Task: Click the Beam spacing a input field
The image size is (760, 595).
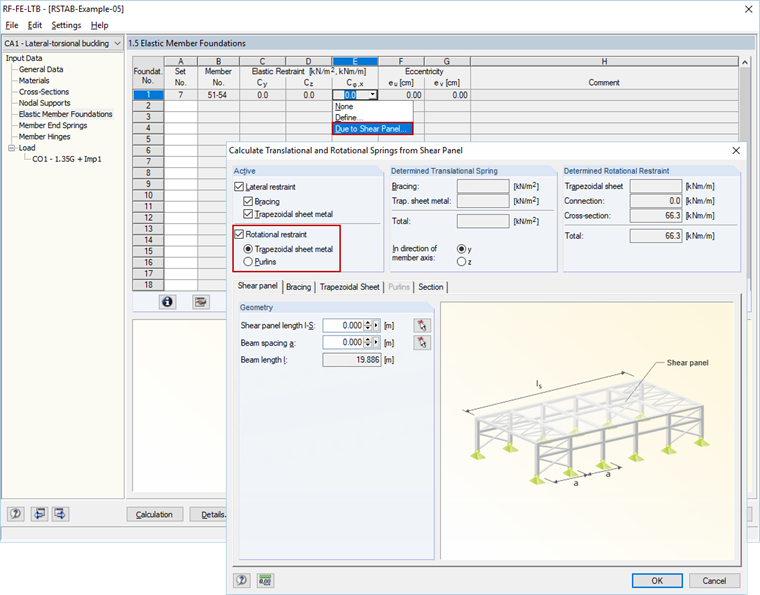Action: pos(343,343)
